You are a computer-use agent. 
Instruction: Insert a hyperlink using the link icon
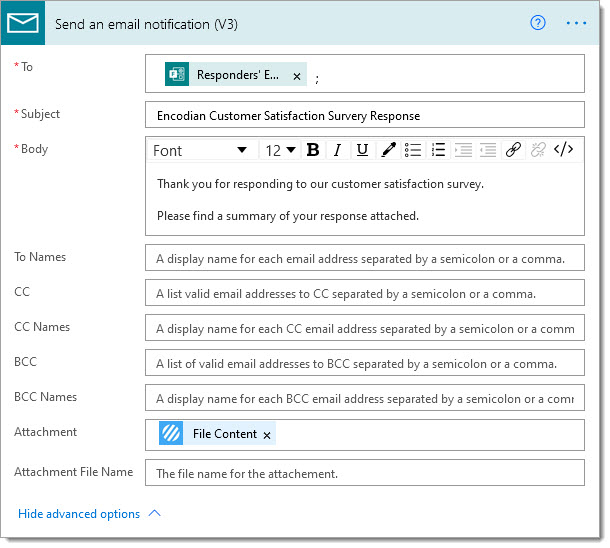(513, 150)
